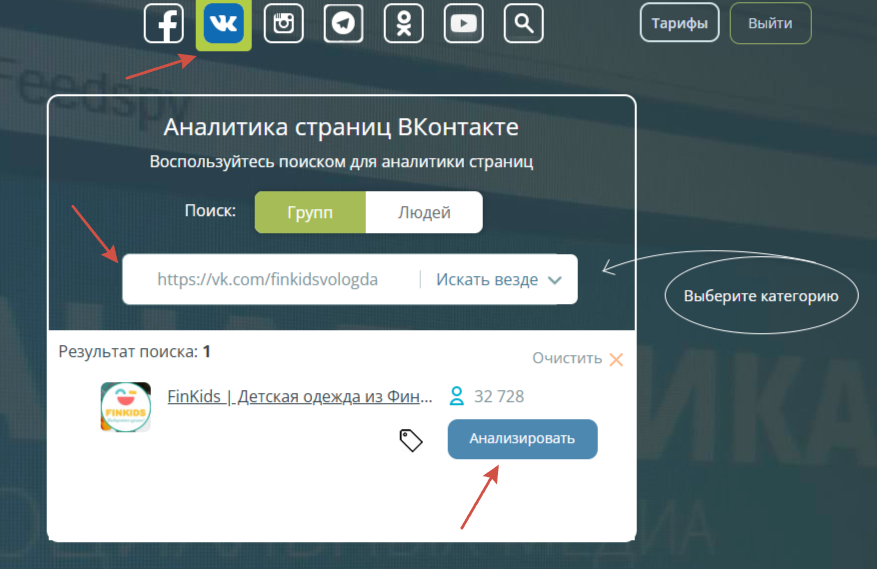This screenshot has width=877, height=569.
Task: Start analysis with Анализировать button
Action: coord(522,439)
